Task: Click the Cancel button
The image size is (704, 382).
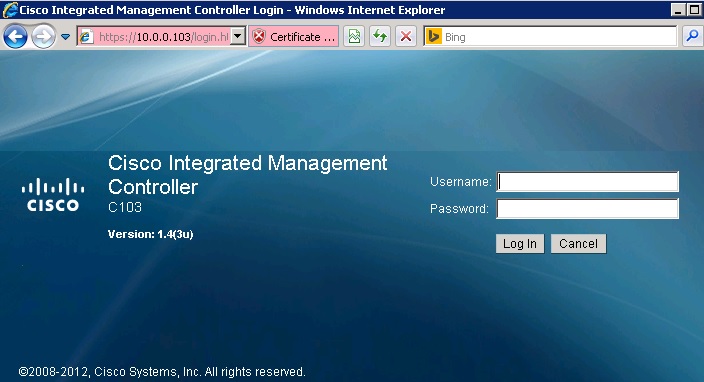Action: [578, 244]
